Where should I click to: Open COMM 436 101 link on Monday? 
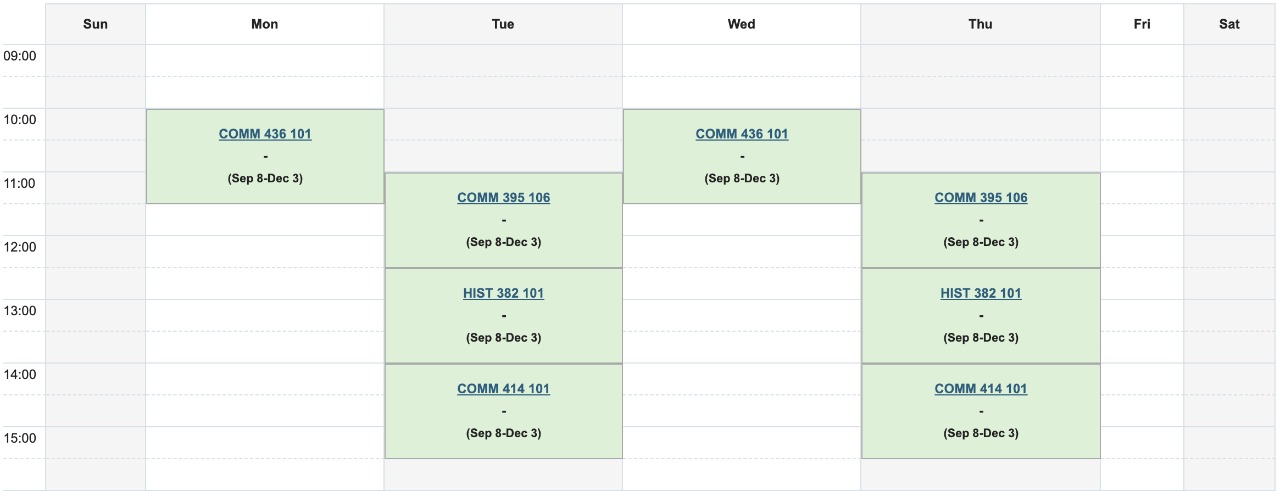click(x=265, y=134)
